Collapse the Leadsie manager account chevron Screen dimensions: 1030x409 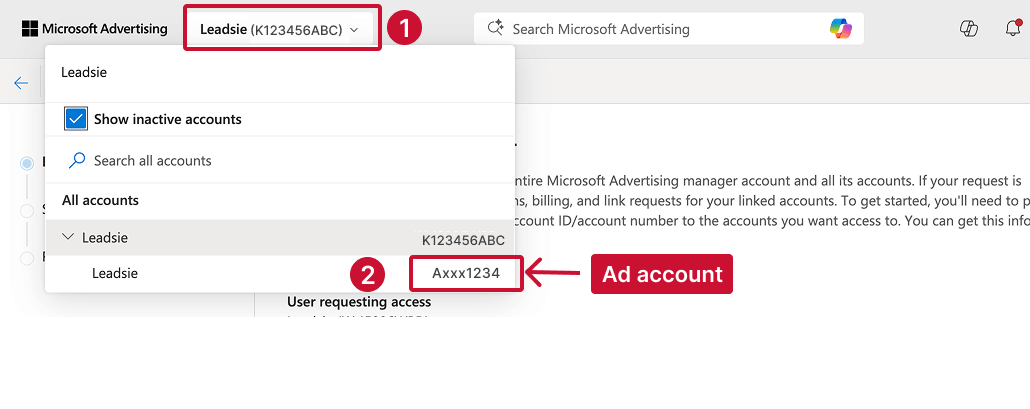coord(68,238)
